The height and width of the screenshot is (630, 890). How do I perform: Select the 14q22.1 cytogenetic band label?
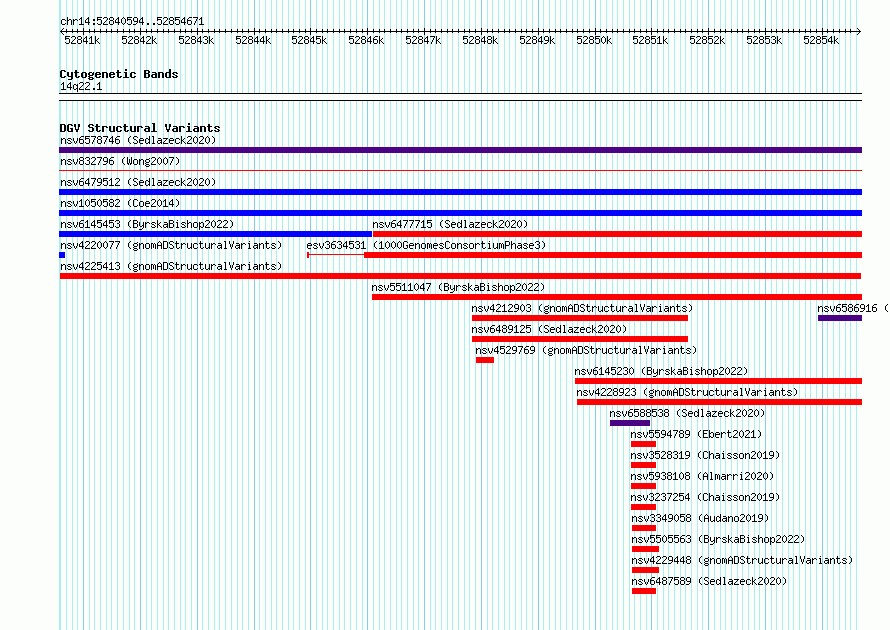click(81, 86)
